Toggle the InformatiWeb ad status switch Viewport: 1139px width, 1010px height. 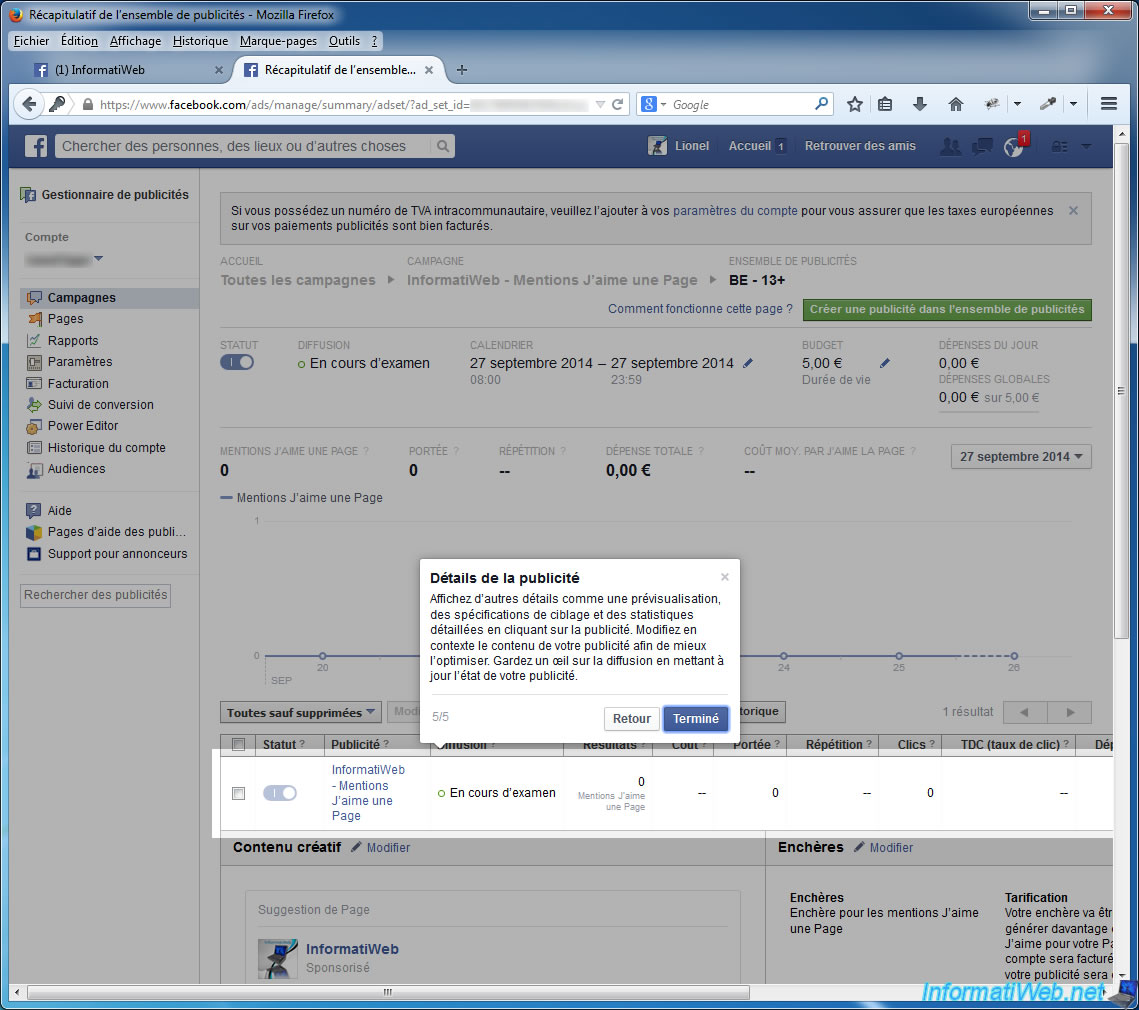(280, 793)
